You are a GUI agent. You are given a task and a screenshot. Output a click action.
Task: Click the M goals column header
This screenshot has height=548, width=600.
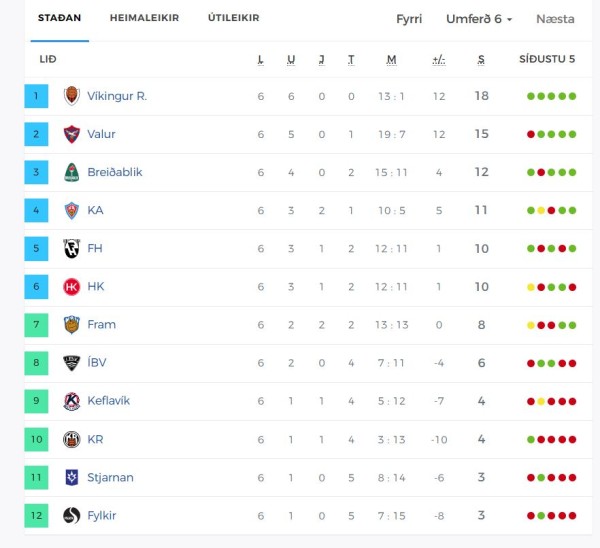tap(391, 59)
